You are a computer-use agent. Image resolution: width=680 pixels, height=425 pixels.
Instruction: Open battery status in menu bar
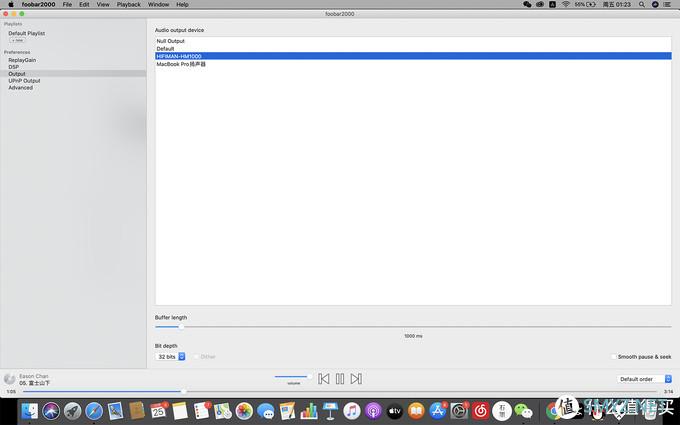[585, 4]
